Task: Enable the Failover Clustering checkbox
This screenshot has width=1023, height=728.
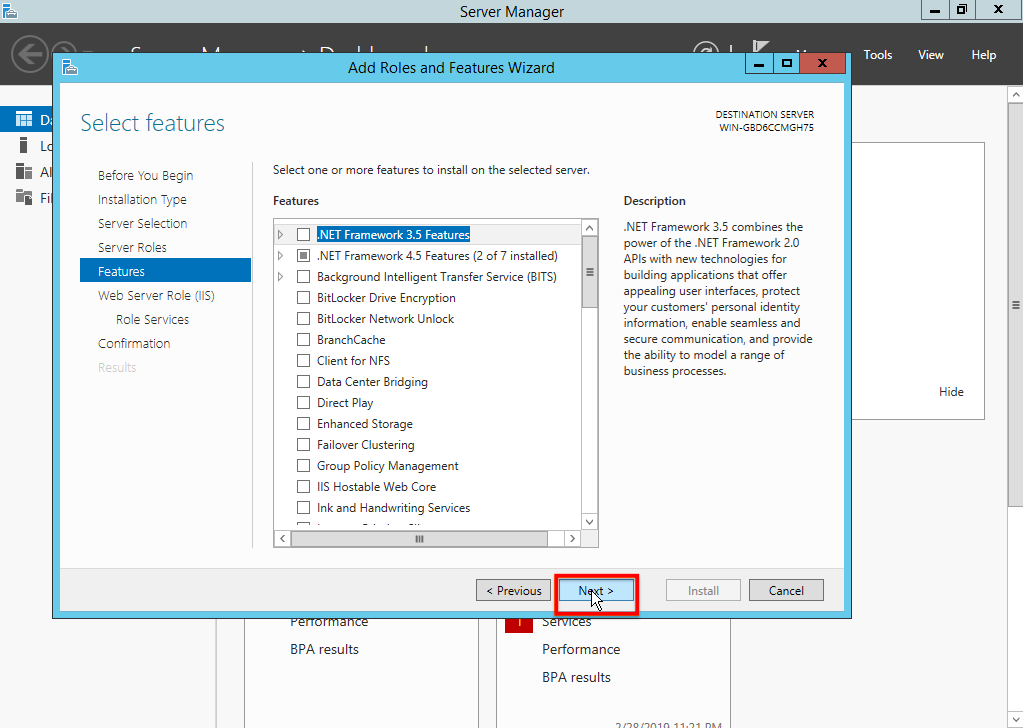Action: click(x=303, y=444)
